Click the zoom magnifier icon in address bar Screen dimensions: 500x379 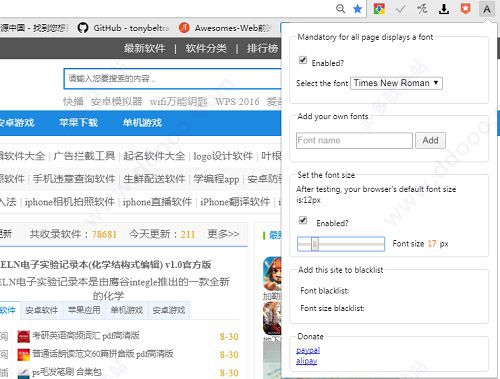pos(340,9)
